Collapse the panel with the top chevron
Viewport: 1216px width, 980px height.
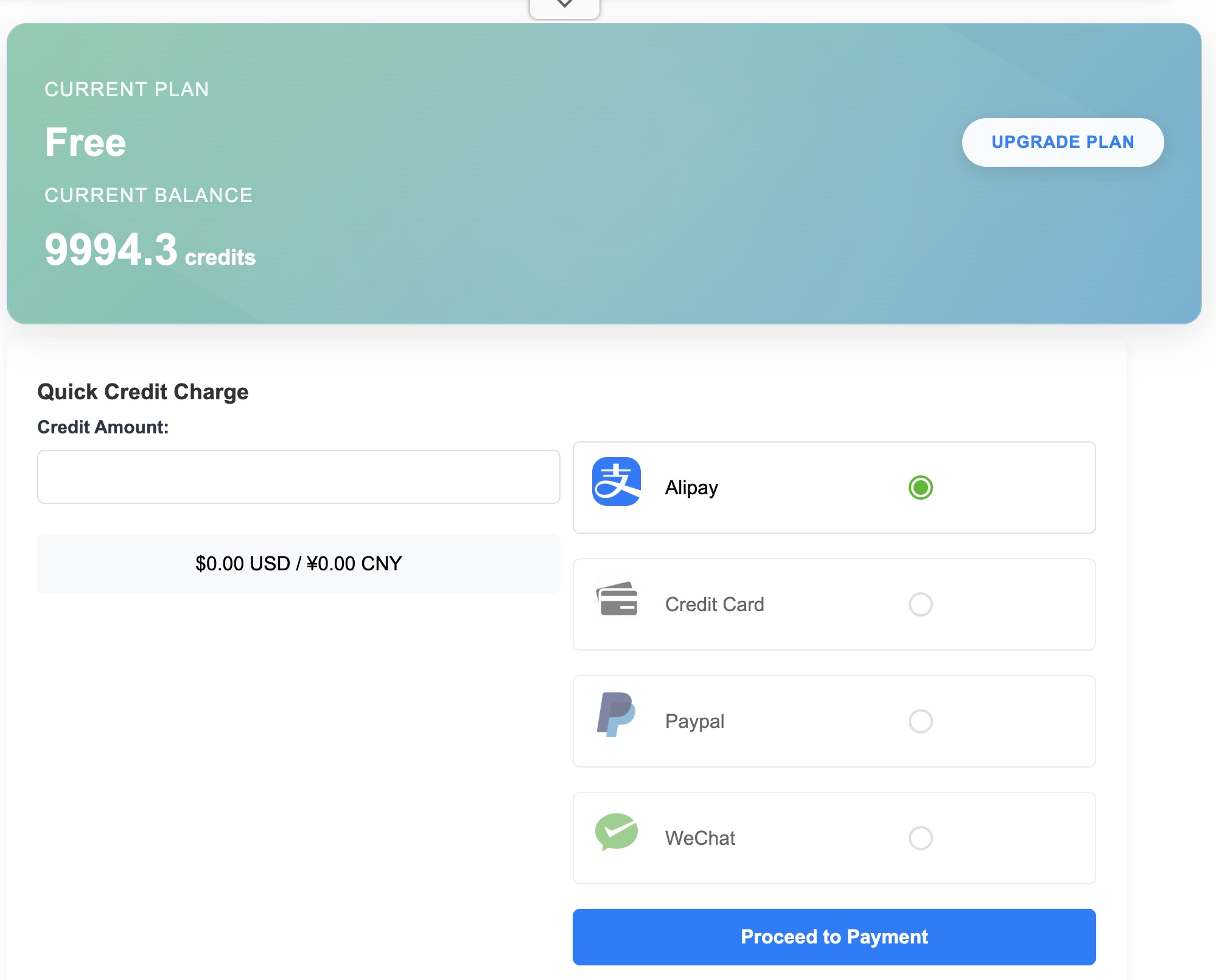click(565, 5)
